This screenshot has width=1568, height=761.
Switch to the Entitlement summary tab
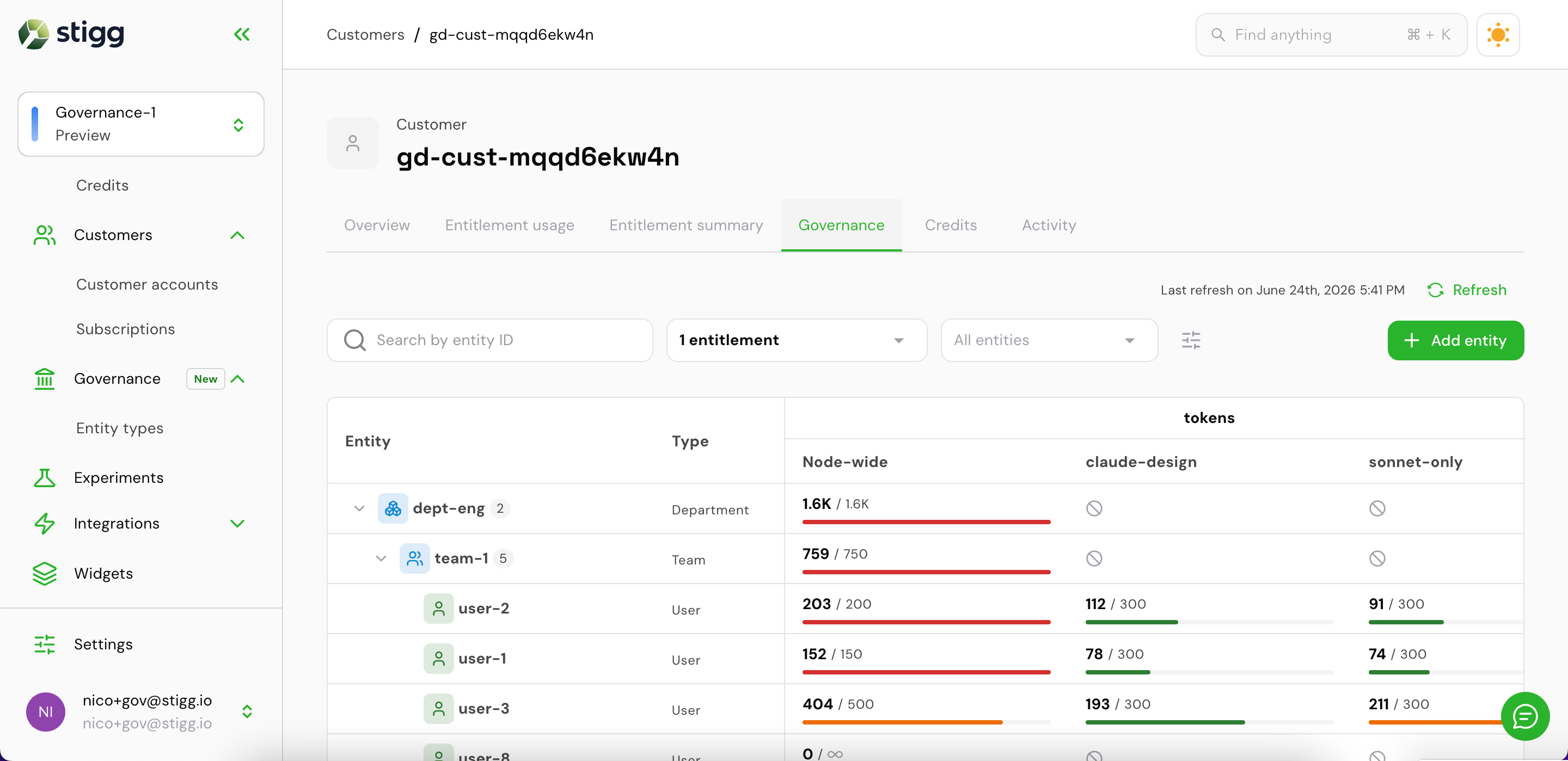pyautogui.click(x=686, y=225)
